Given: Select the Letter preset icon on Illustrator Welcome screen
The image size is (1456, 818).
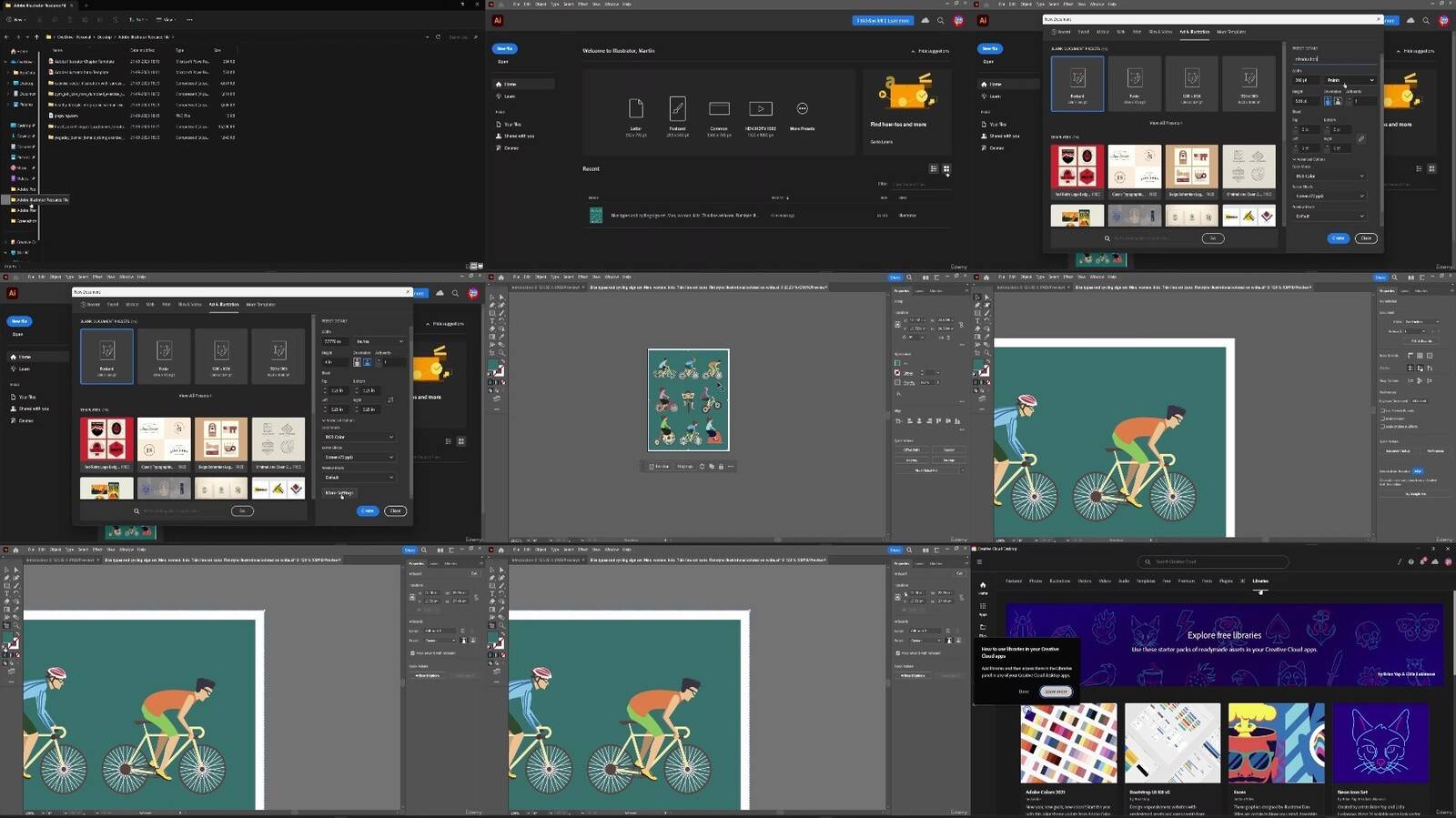Looking at the screenshot, I should click(x=636, y=108).
